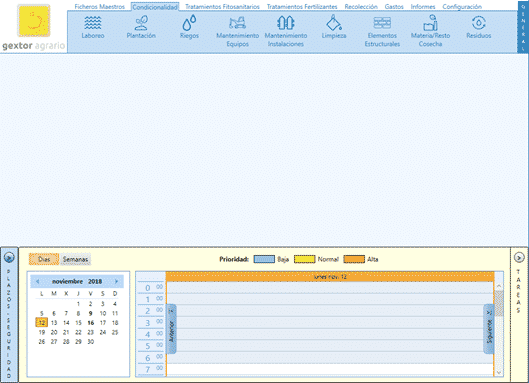Click the Baja priority blue swatch
The image size is (529, 383).
(264, 259)
